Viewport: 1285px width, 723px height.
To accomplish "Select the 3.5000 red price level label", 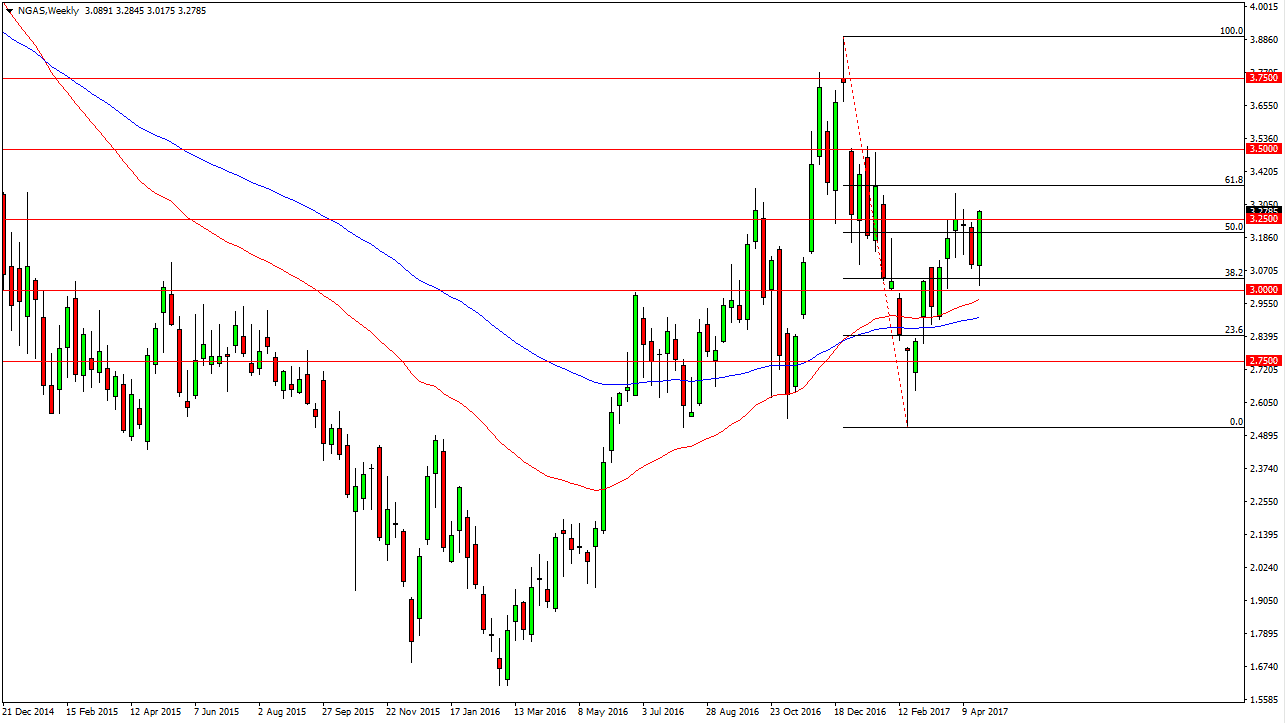I will [x=1264, y=149].
